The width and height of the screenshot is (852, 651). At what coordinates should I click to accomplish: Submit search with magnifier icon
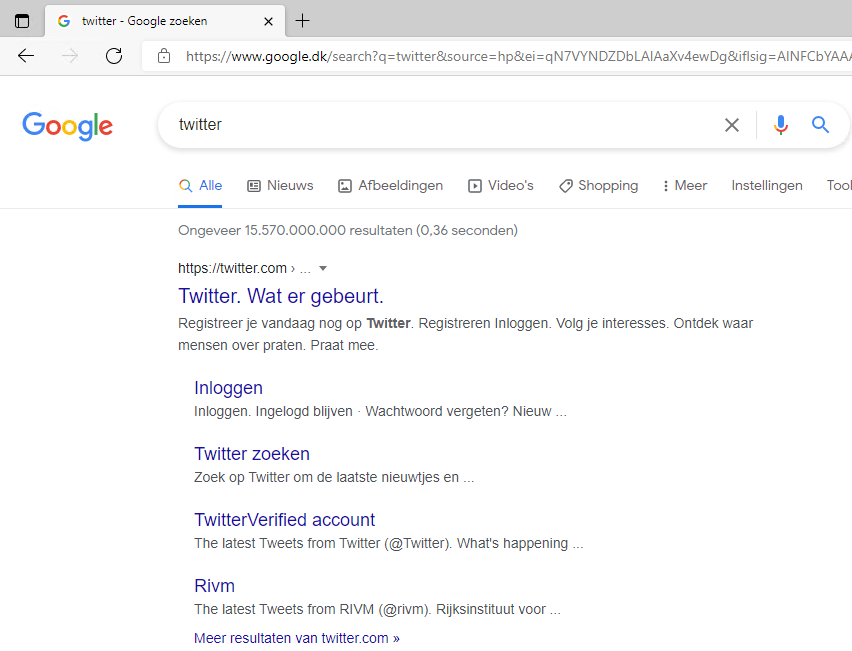click(820, 125)
